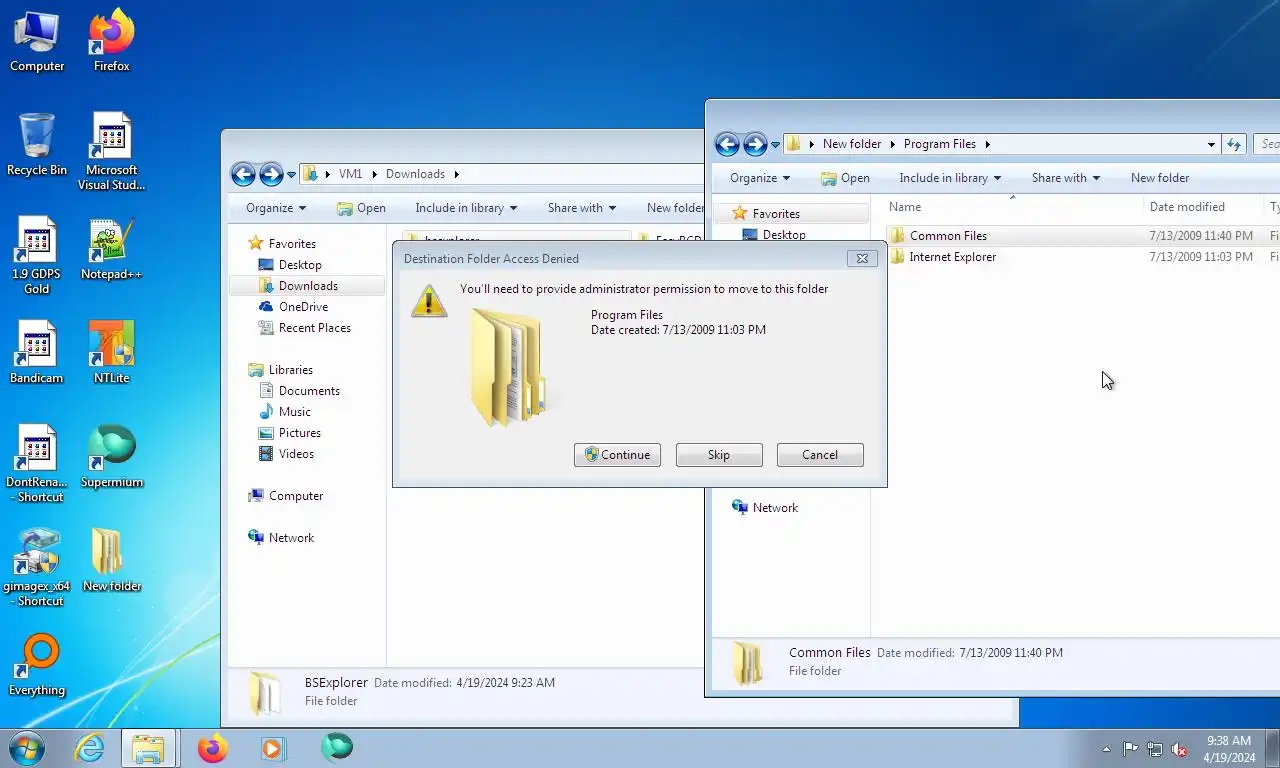Click Open in Program Files window toolbar
The height and width of the screenshot is (768, 1280).
point(845,178)
